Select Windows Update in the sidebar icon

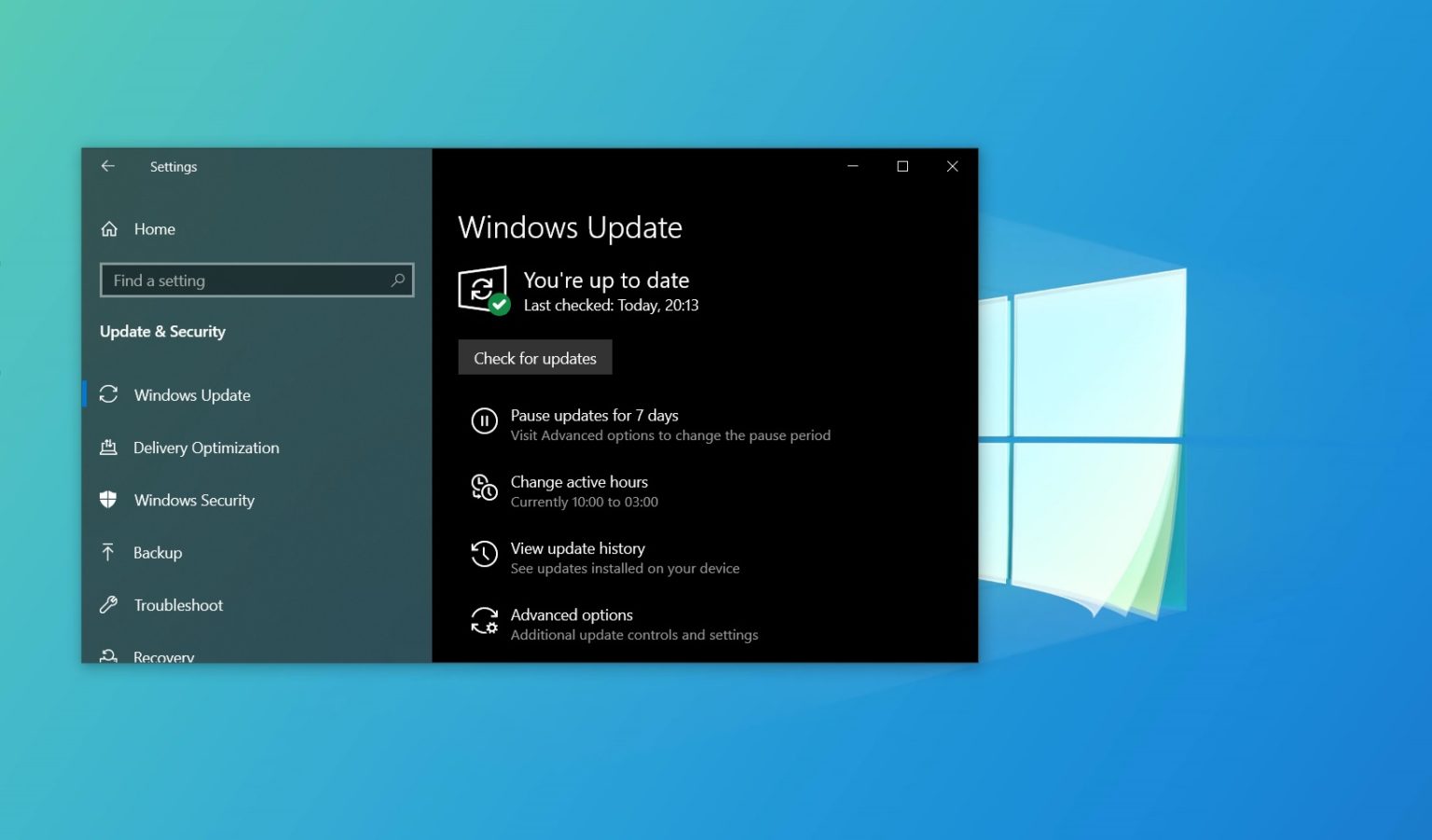tap(109, 394)
